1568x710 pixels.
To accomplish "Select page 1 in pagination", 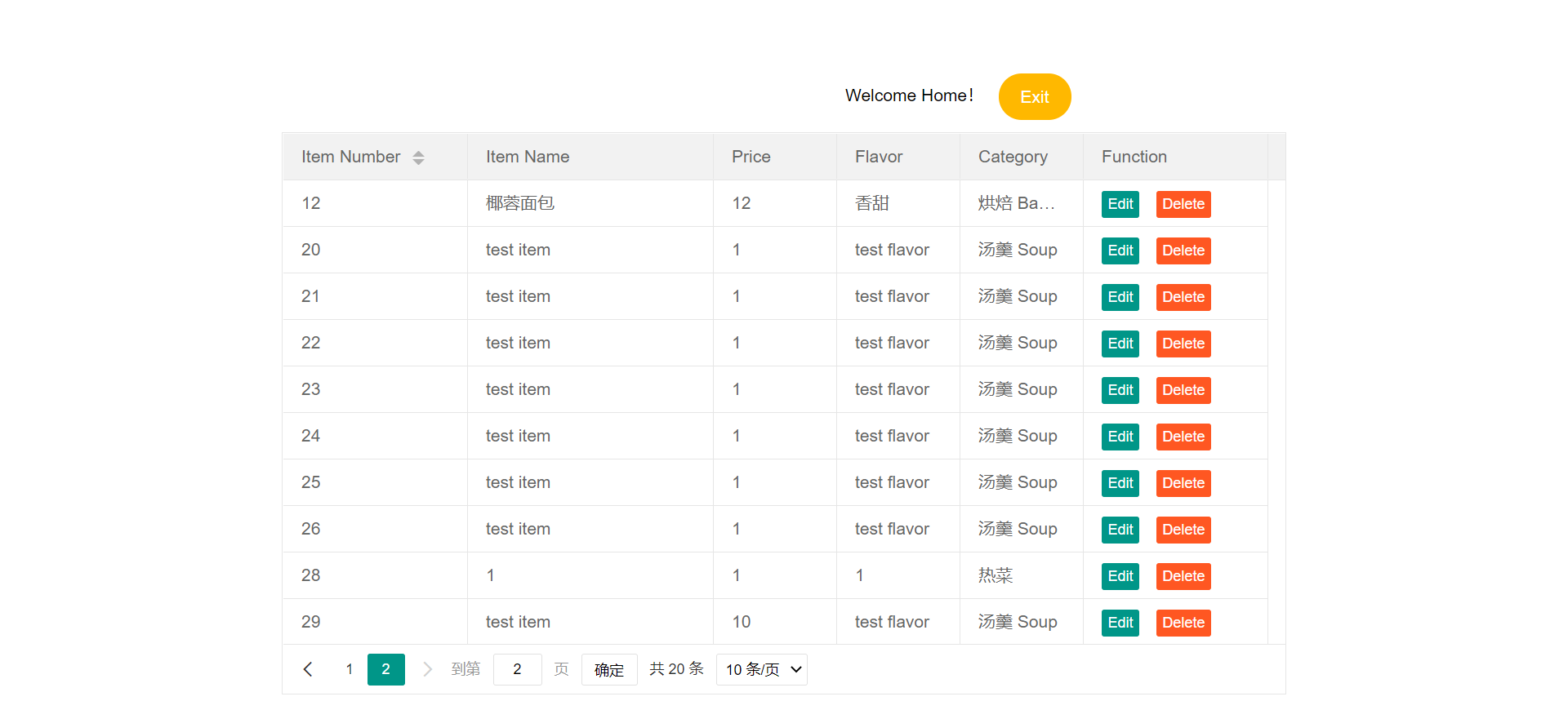I will pyautogui.click(x=350, y=669).
